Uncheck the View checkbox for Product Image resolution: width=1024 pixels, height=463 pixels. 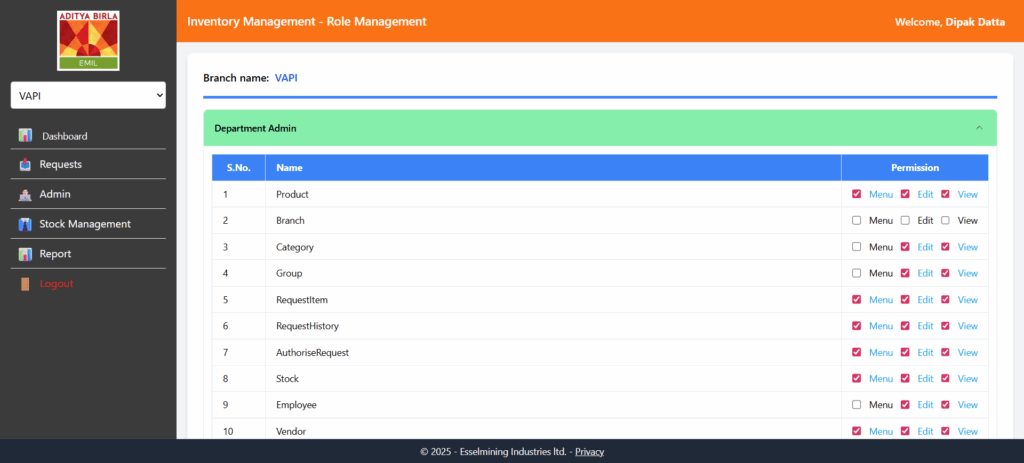click(945, 194)
